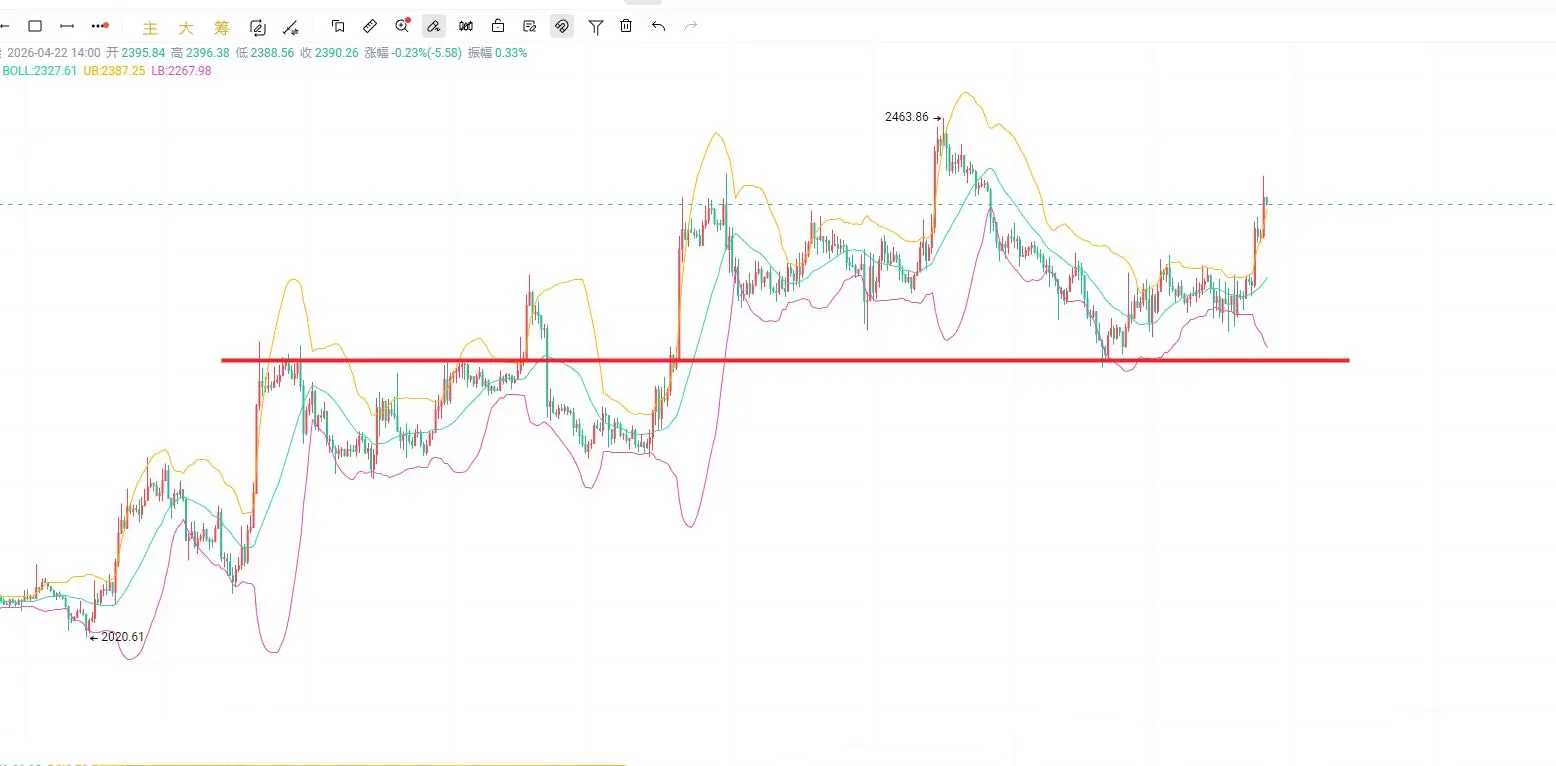
Task: Click the UB:2387.25 upper band label
Action: [114, 71]
